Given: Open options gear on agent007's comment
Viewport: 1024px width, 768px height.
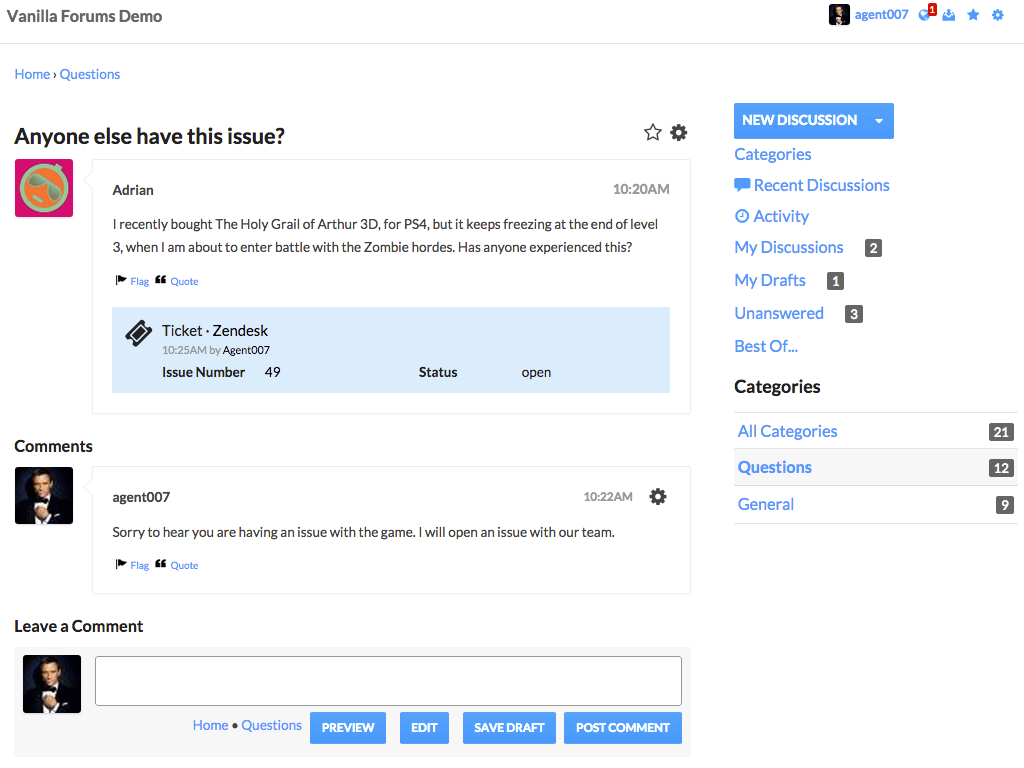Looking at the screenshot, I should (x=657, y=496).
